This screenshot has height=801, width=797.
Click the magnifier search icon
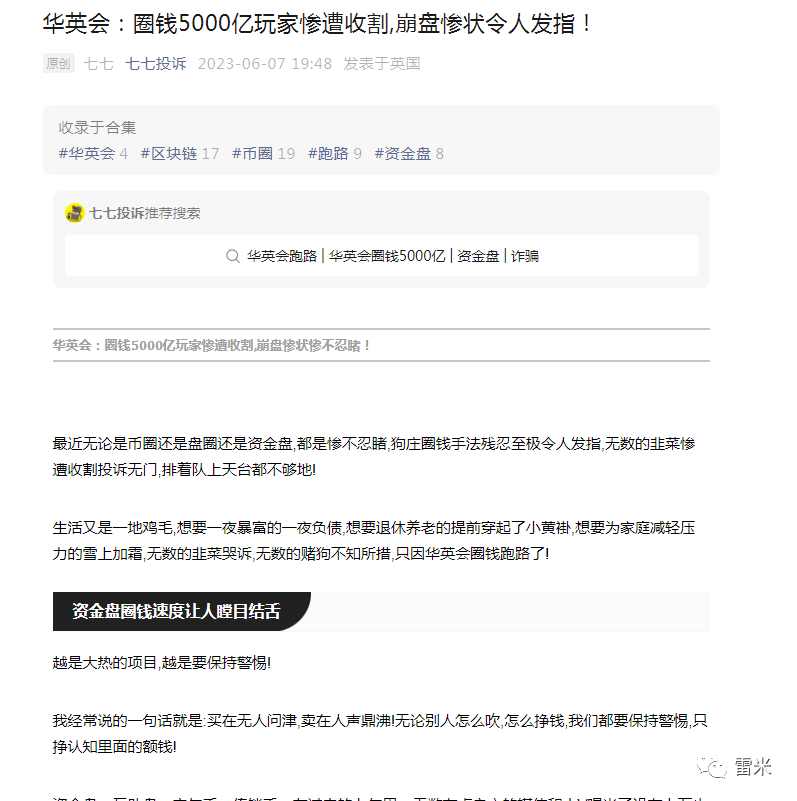[232, 256]
